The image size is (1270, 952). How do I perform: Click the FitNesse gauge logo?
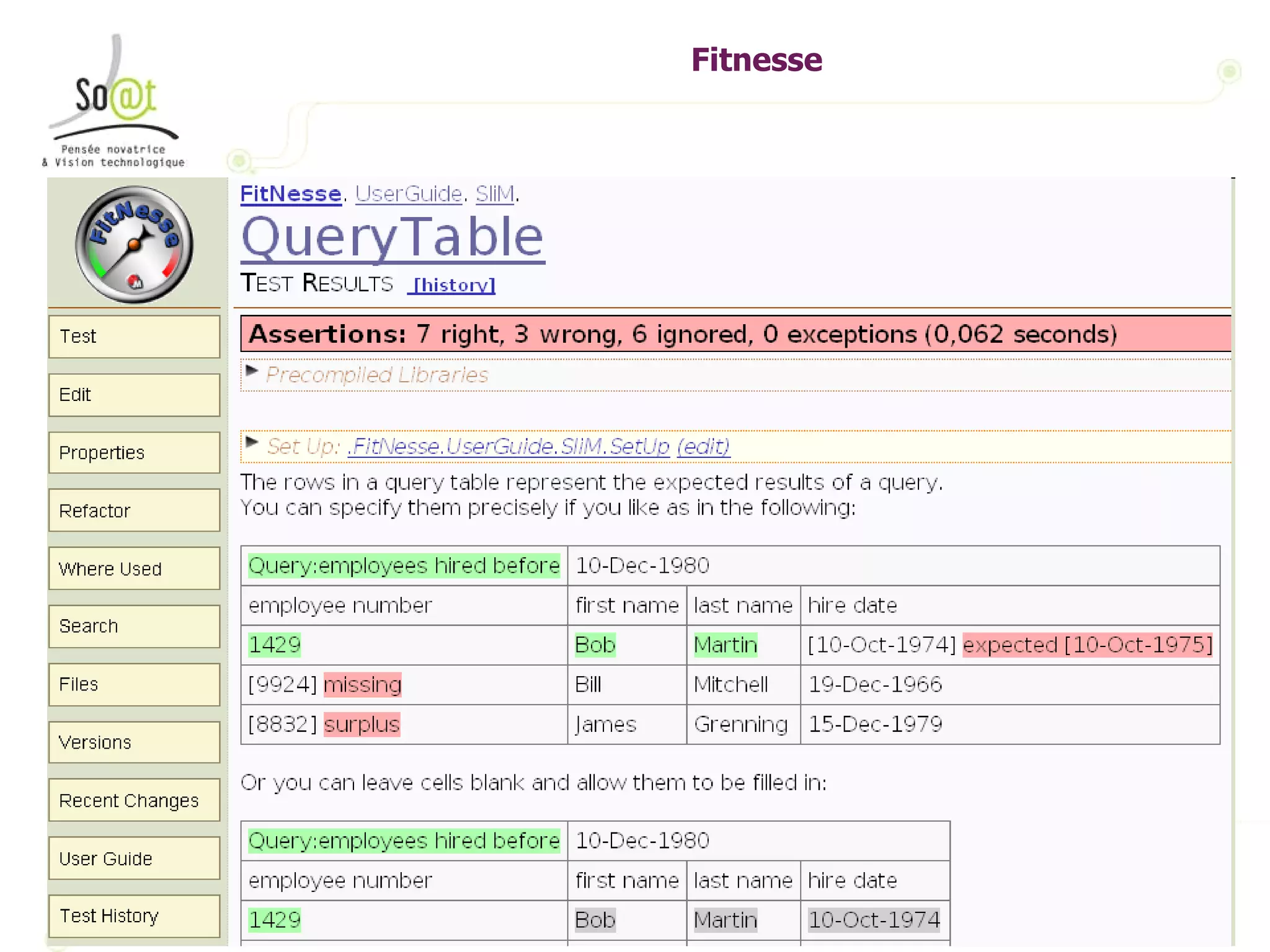134,245
